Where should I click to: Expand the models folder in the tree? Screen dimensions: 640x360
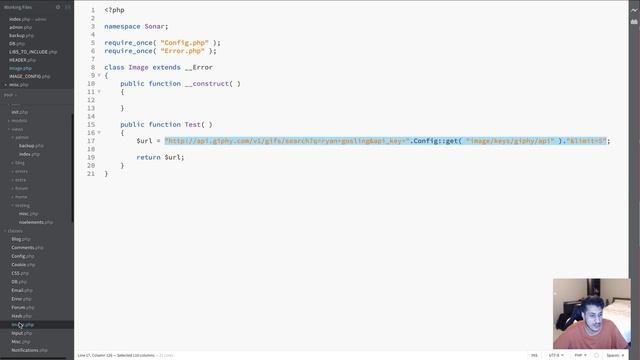click(18, 121)
